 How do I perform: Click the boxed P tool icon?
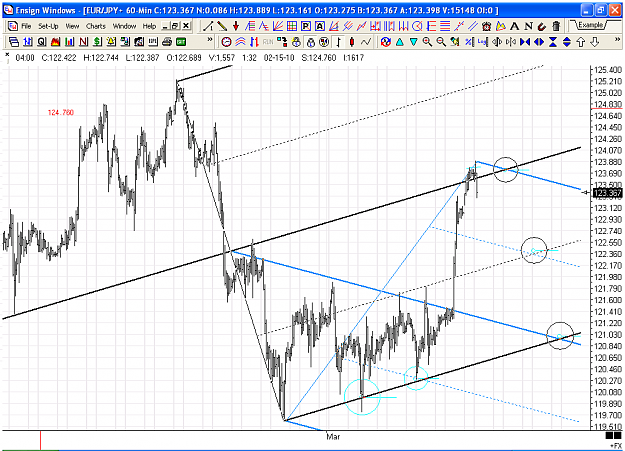tap(306, 26)
